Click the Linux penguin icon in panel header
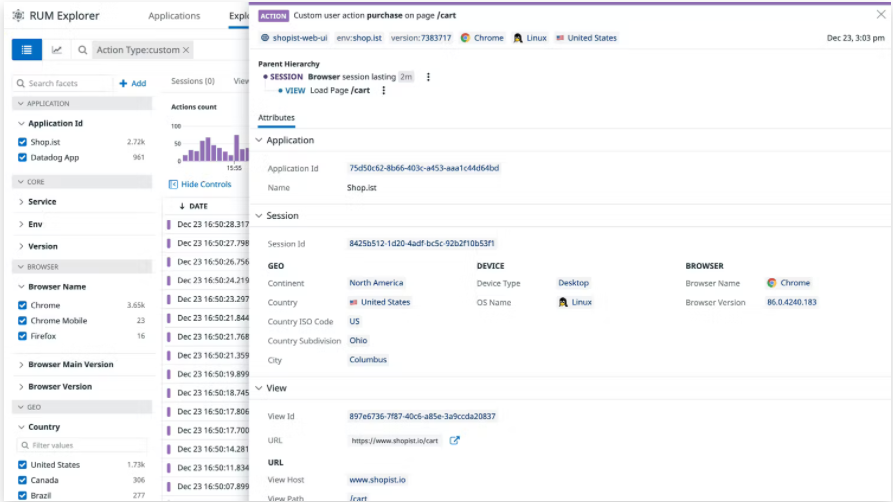Screen dimensions: 893x502 pyautogui.click(x=518, y=38)
